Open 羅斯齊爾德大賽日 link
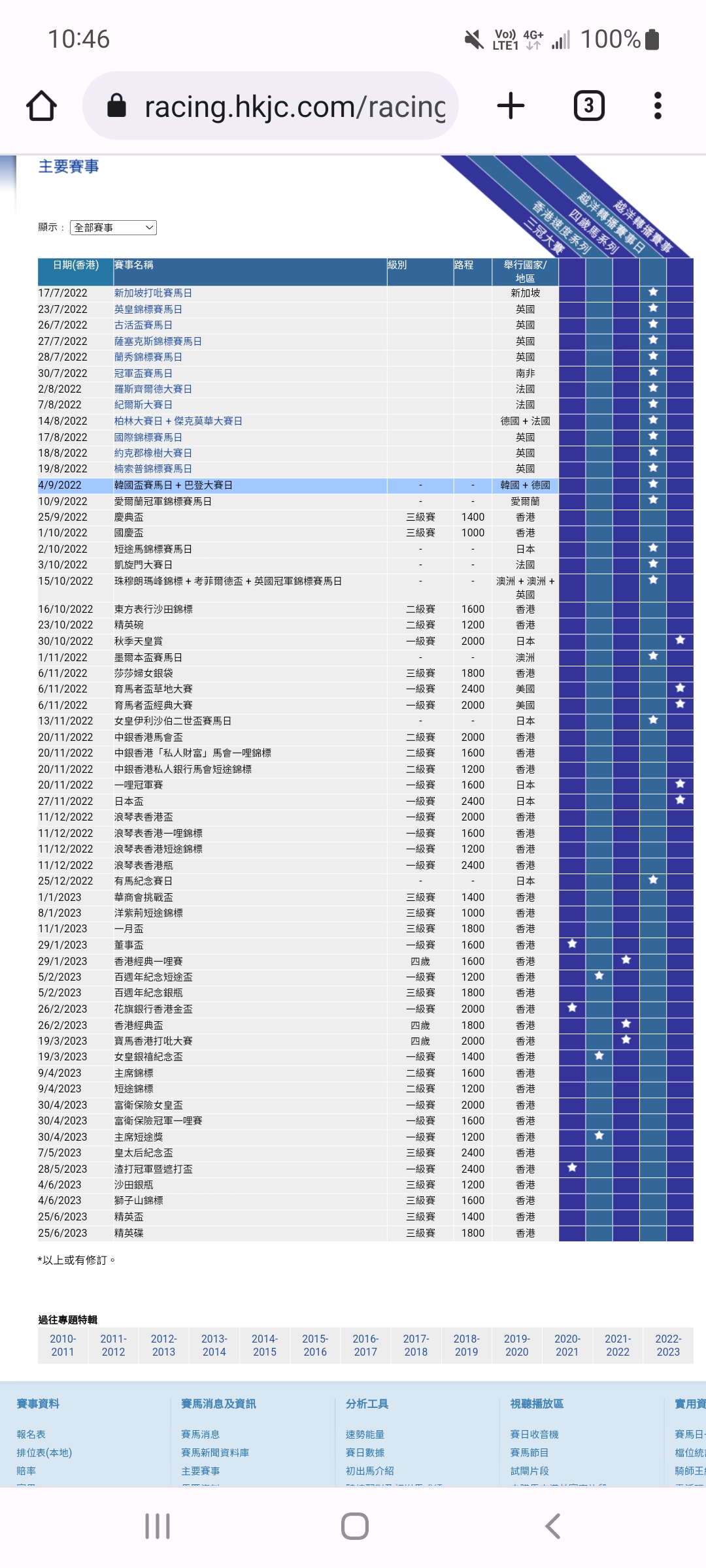 pos(153,389)
